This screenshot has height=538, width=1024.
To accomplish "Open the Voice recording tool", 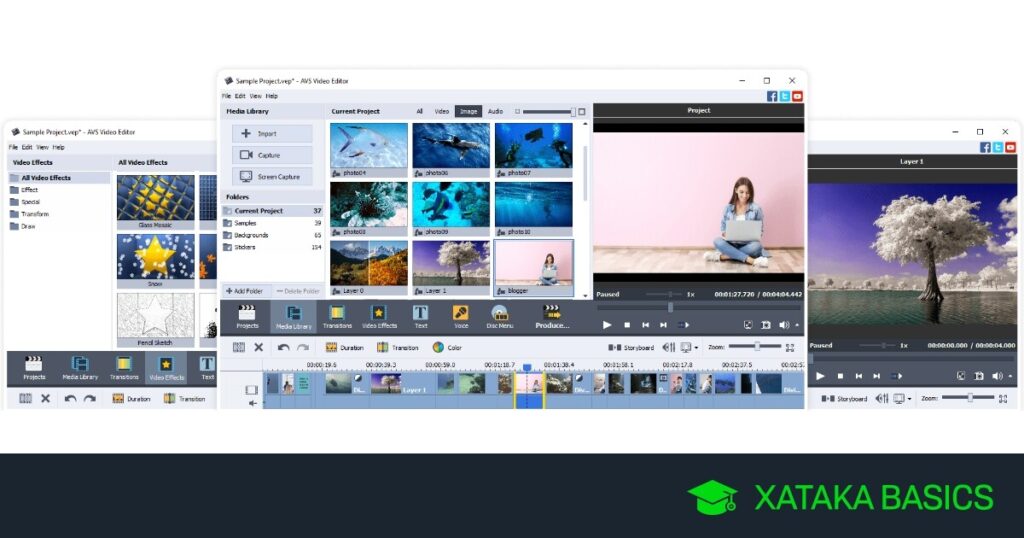I will (x=460, y=316).
